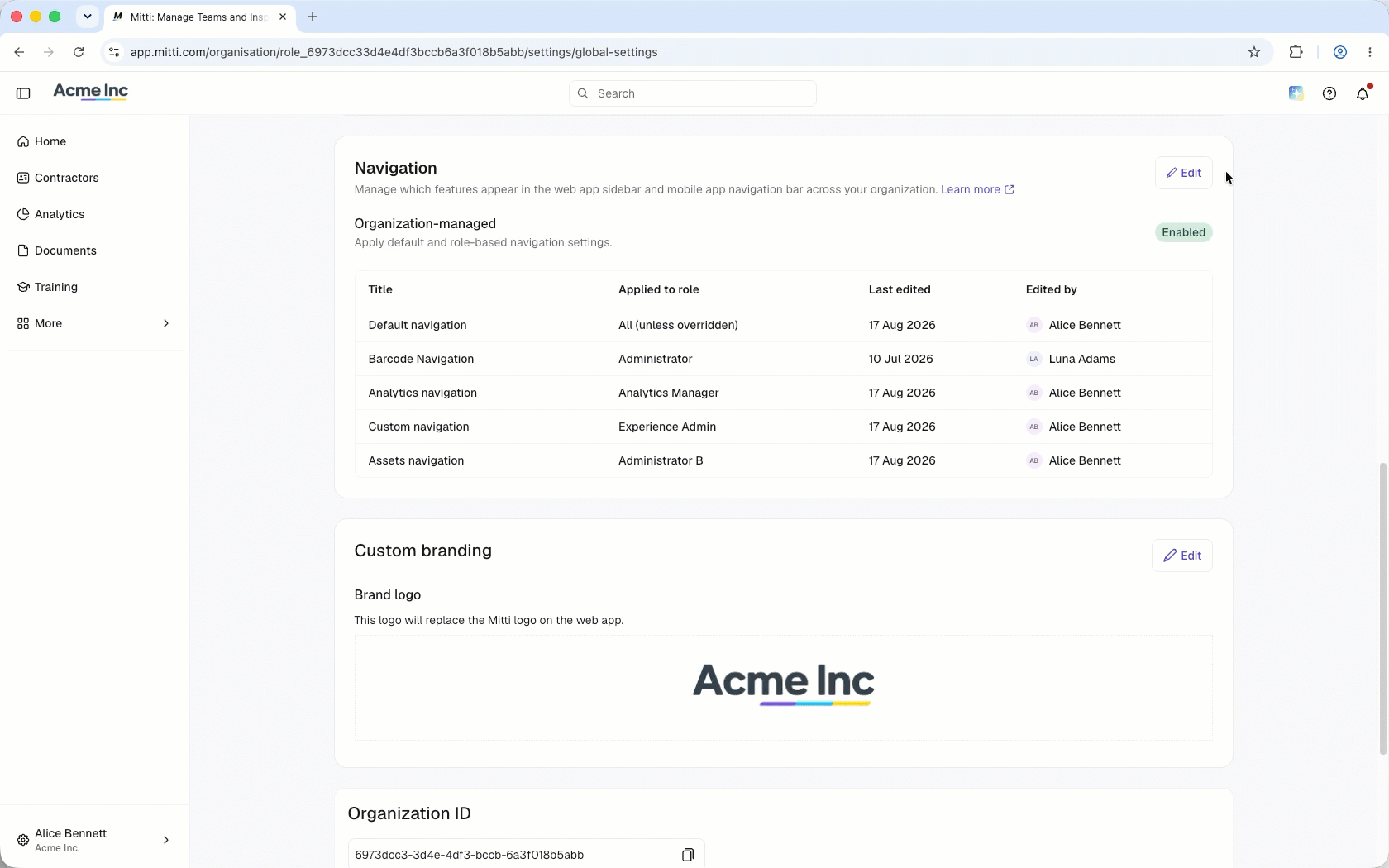Screen dimensions: 1389x868
Task: Click the Administrator B role cell
Action: click(661, 460)
